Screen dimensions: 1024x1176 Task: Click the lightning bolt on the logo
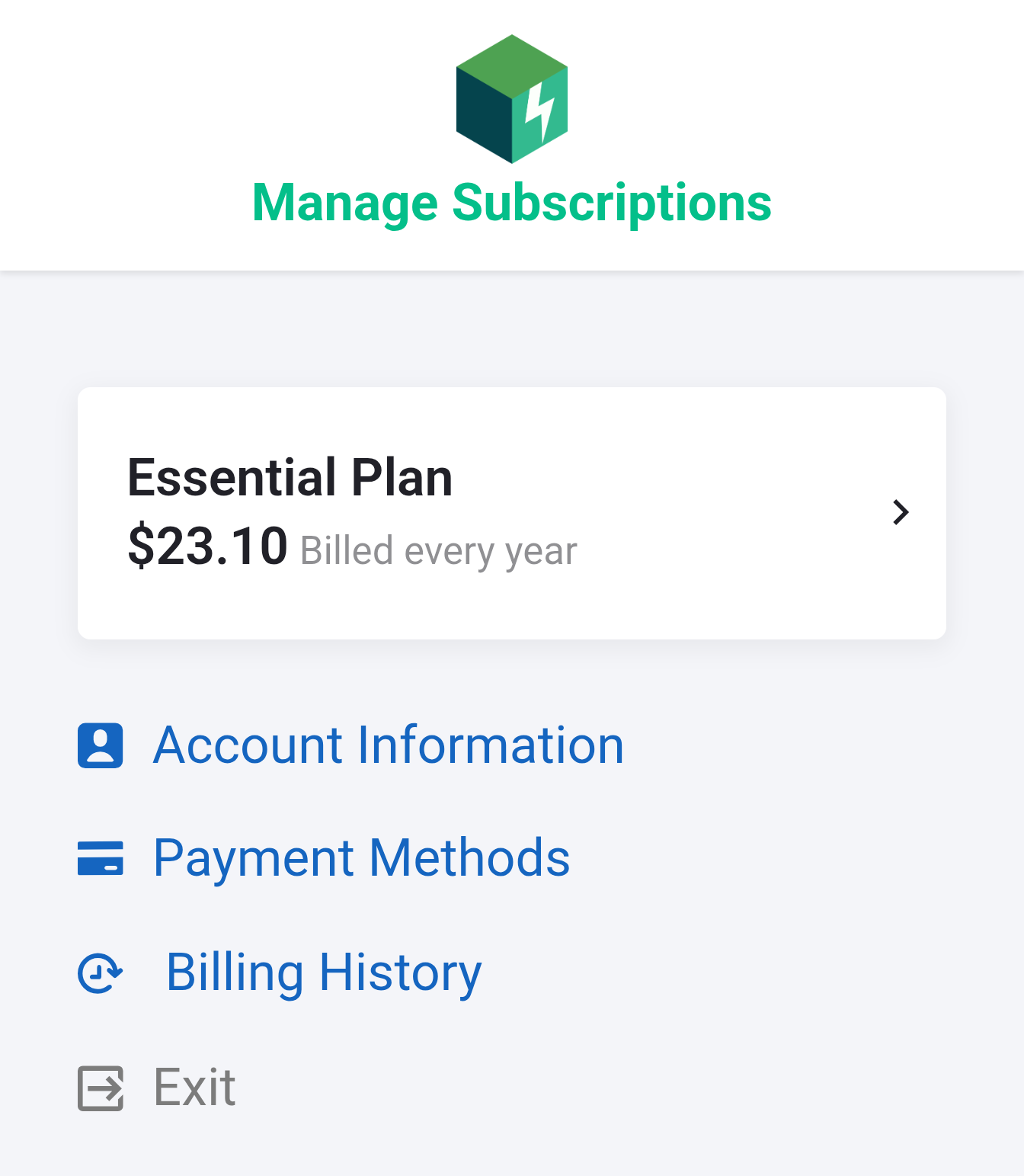click(539, 111)
